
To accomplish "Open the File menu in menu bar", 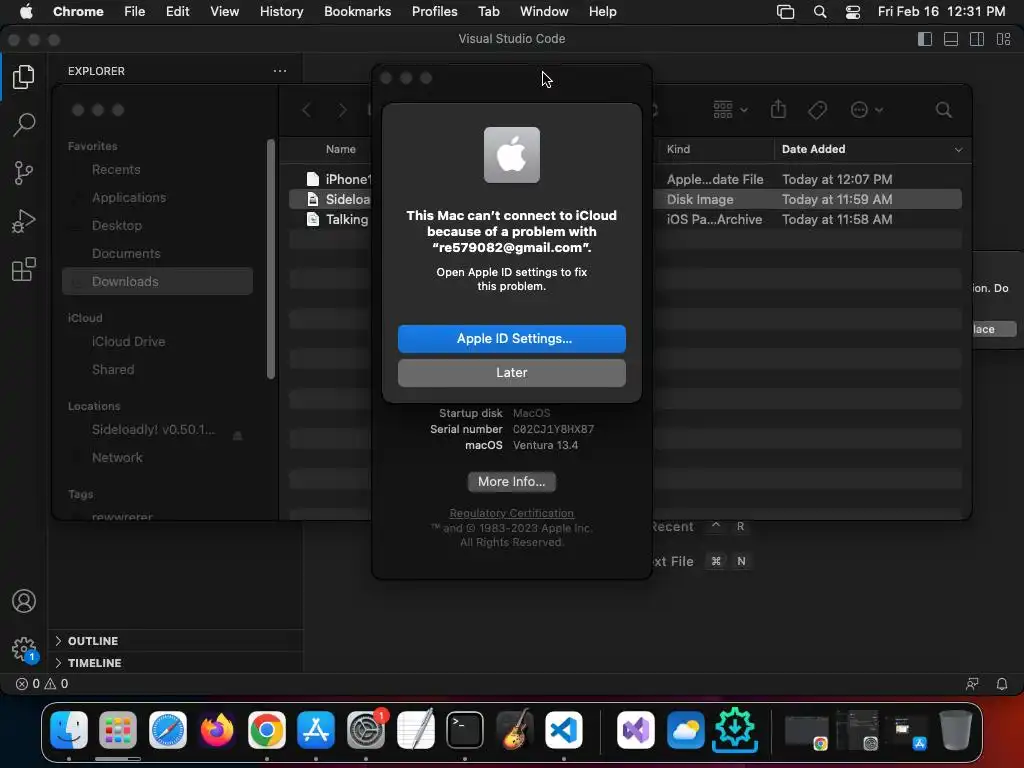I will point(135,11).
